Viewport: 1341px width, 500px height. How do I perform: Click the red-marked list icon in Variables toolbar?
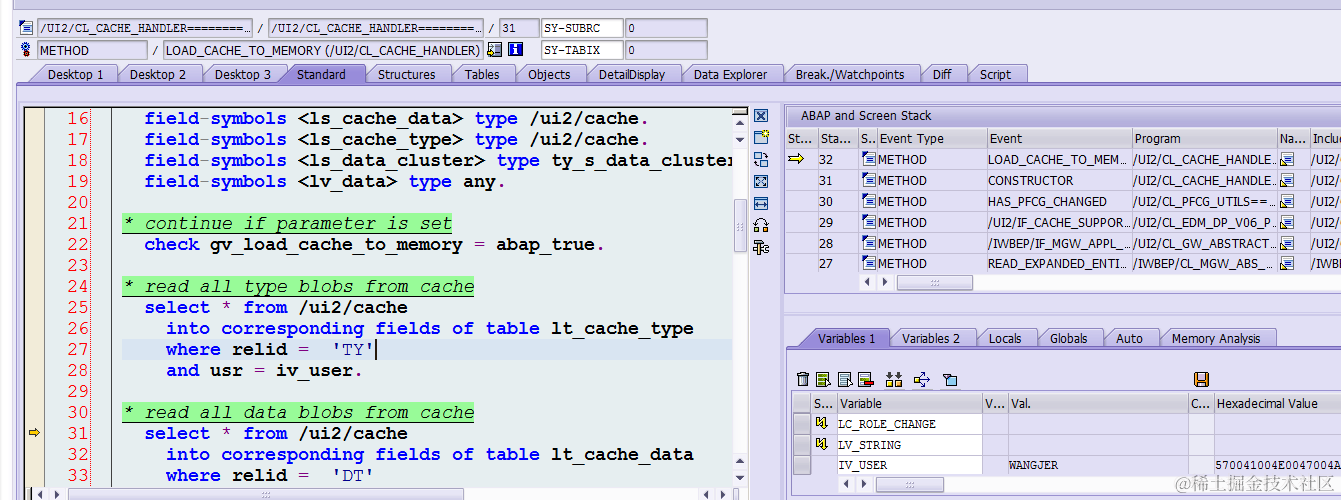pos(865,379)
